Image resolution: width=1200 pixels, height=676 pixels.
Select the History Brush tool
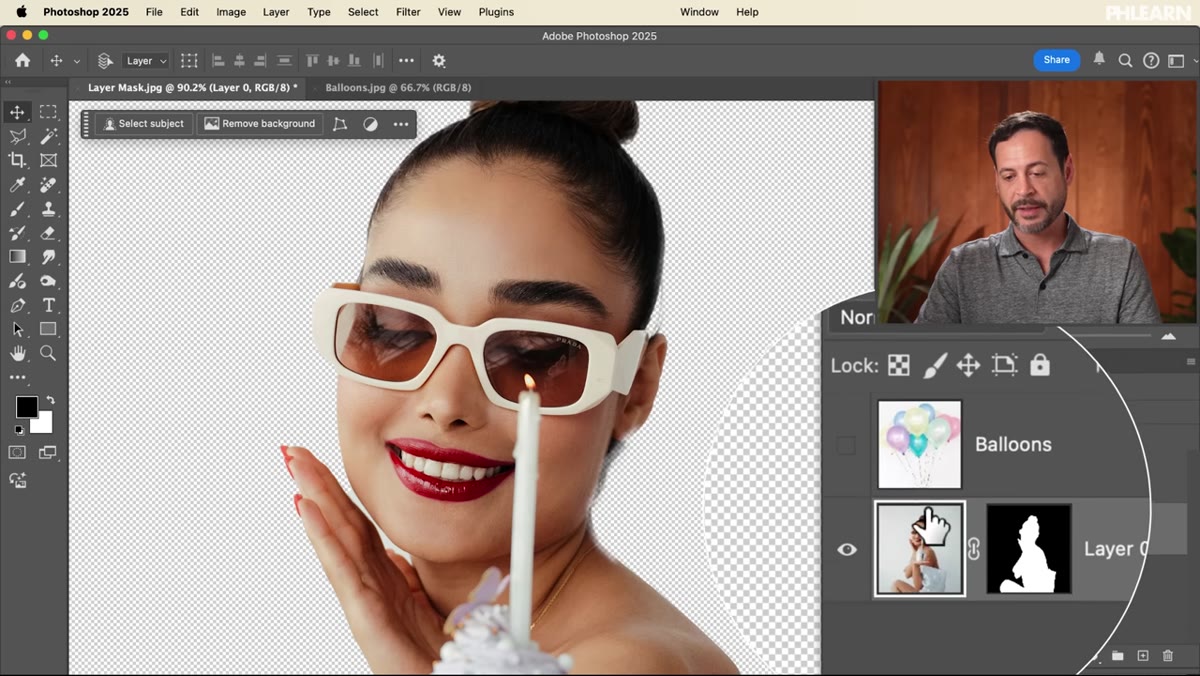tap(17, 233)
